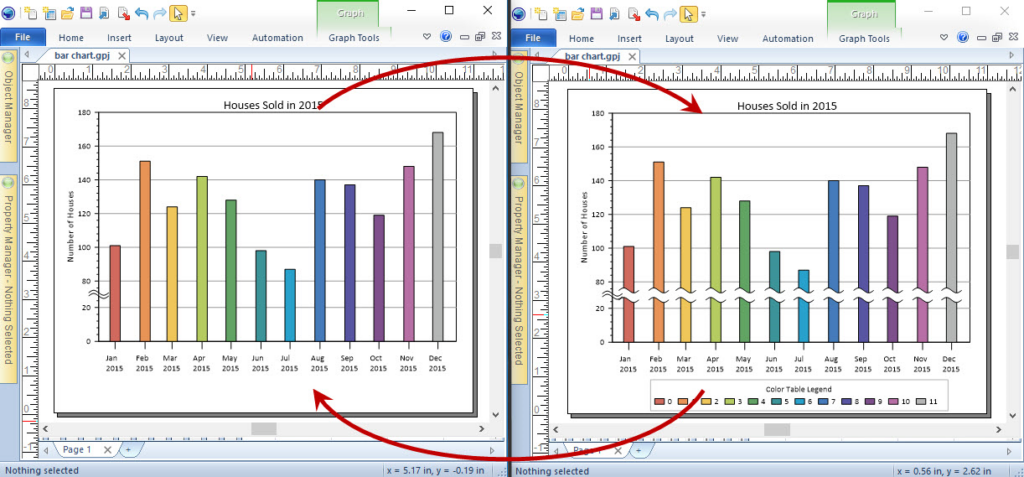Viewport: 1024px width, 477px height.
Task: Open Help question mark icon in left window
Action: pos(446,38)
